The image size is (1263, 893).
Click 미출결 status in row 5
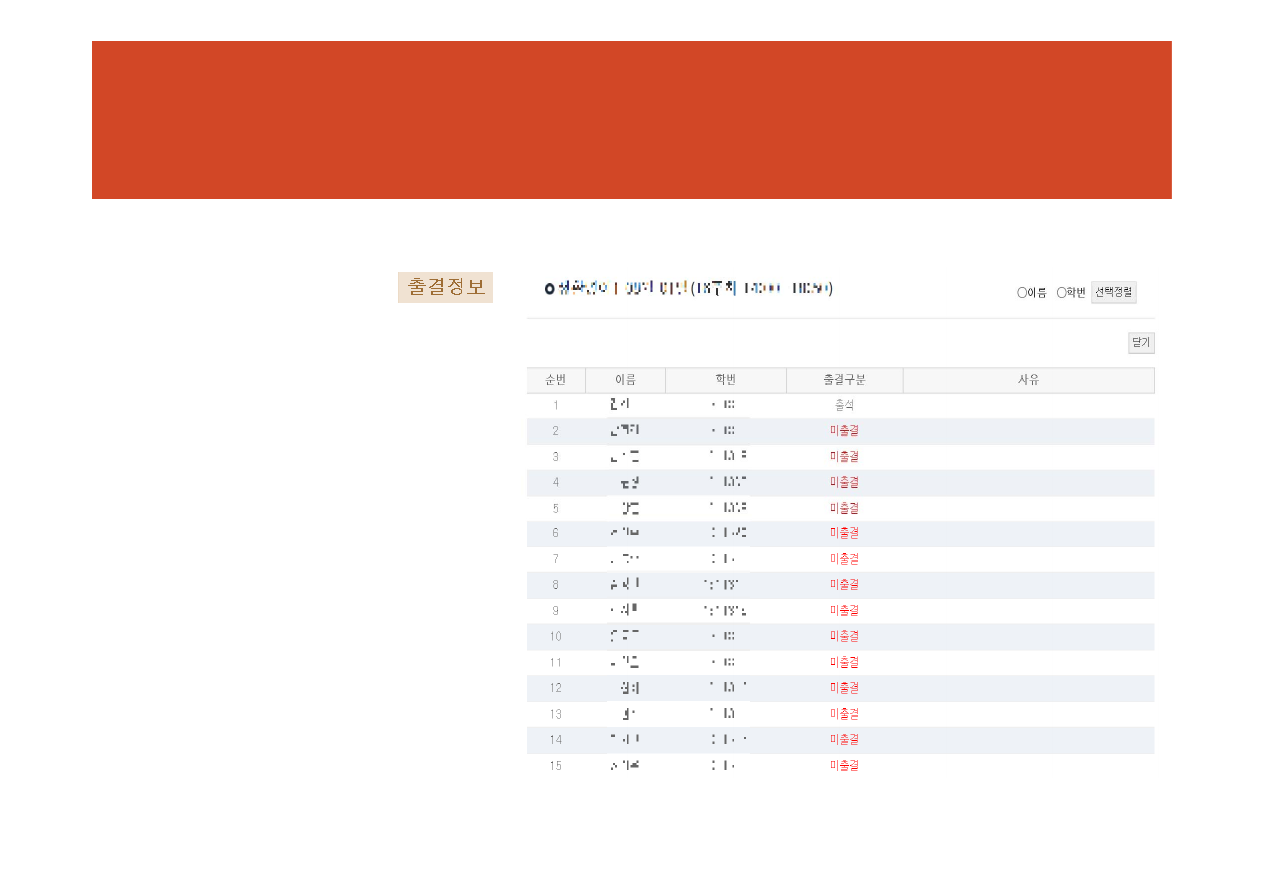pyautogui.click(x=844, y=508)
